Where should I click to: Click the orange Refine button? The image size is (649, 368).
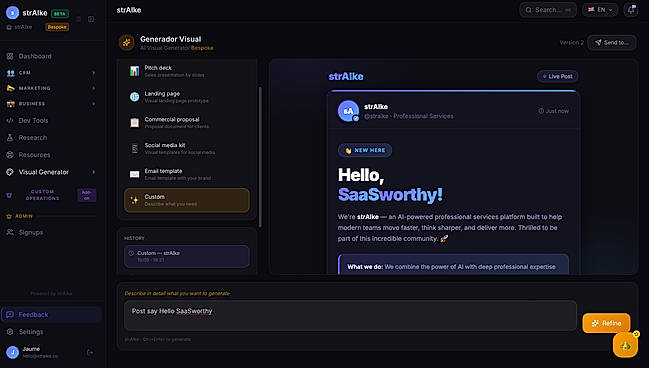(x=606, y=323)
